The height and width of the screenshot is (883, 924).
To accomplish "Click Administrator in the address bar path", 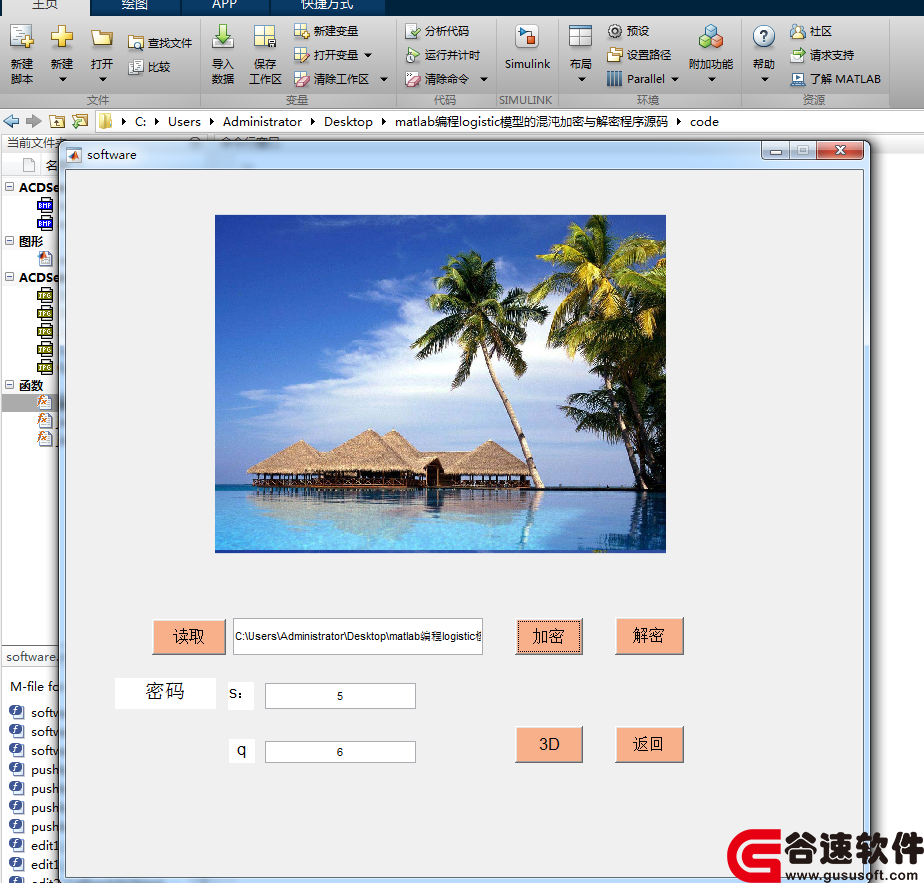I will click(262, 121).
